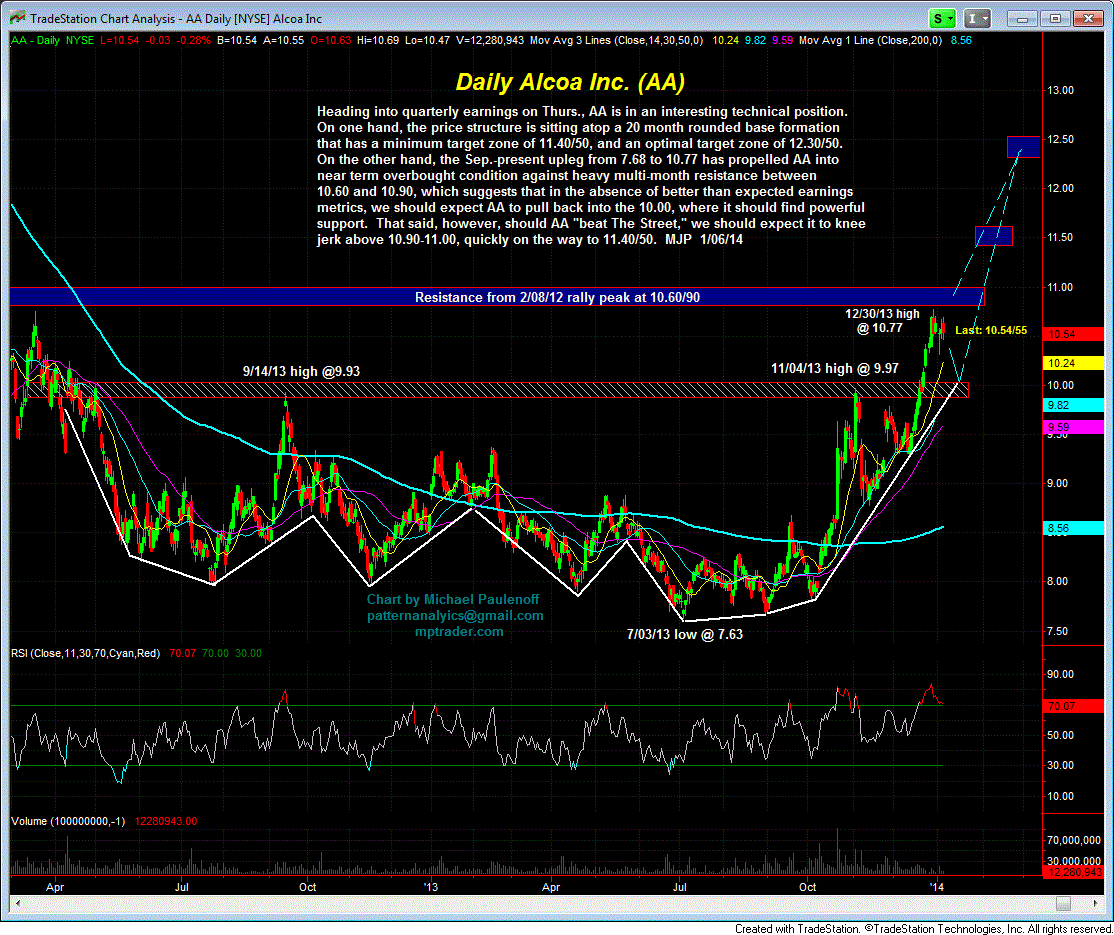Image resolution: width=1114 pixels, height=935 pixels.
Task: Click the 'L=10.54' last price readout
Action: coord(119,40)
